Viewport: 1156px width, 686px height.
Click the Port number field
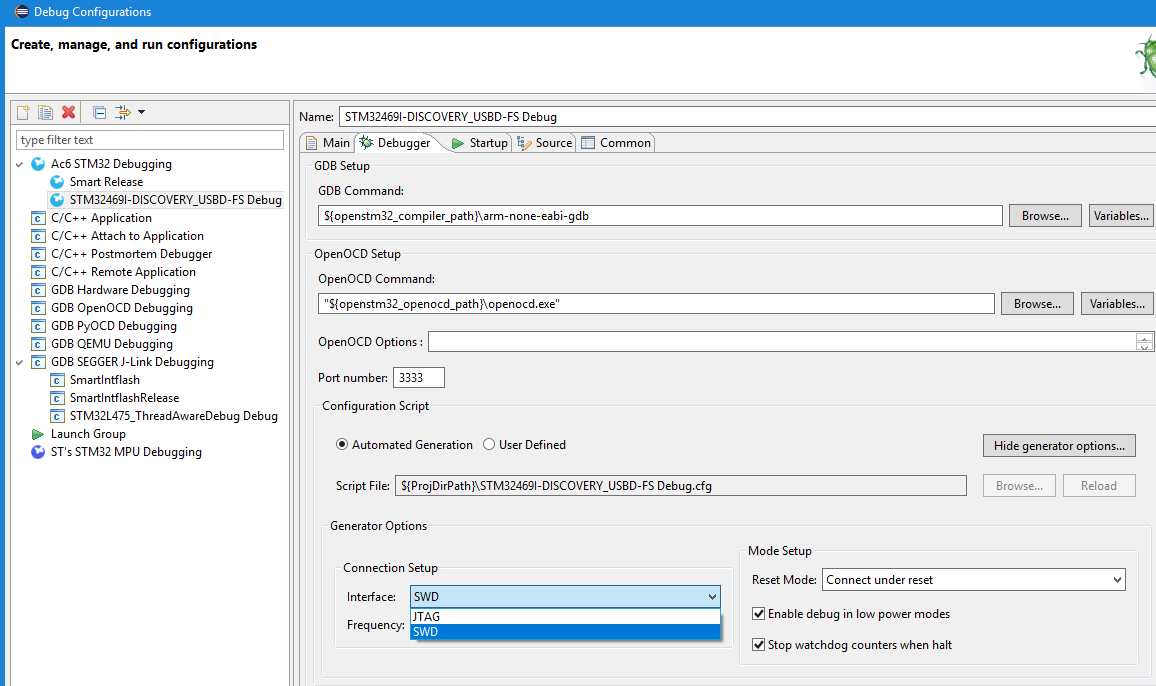pos(419,378)
